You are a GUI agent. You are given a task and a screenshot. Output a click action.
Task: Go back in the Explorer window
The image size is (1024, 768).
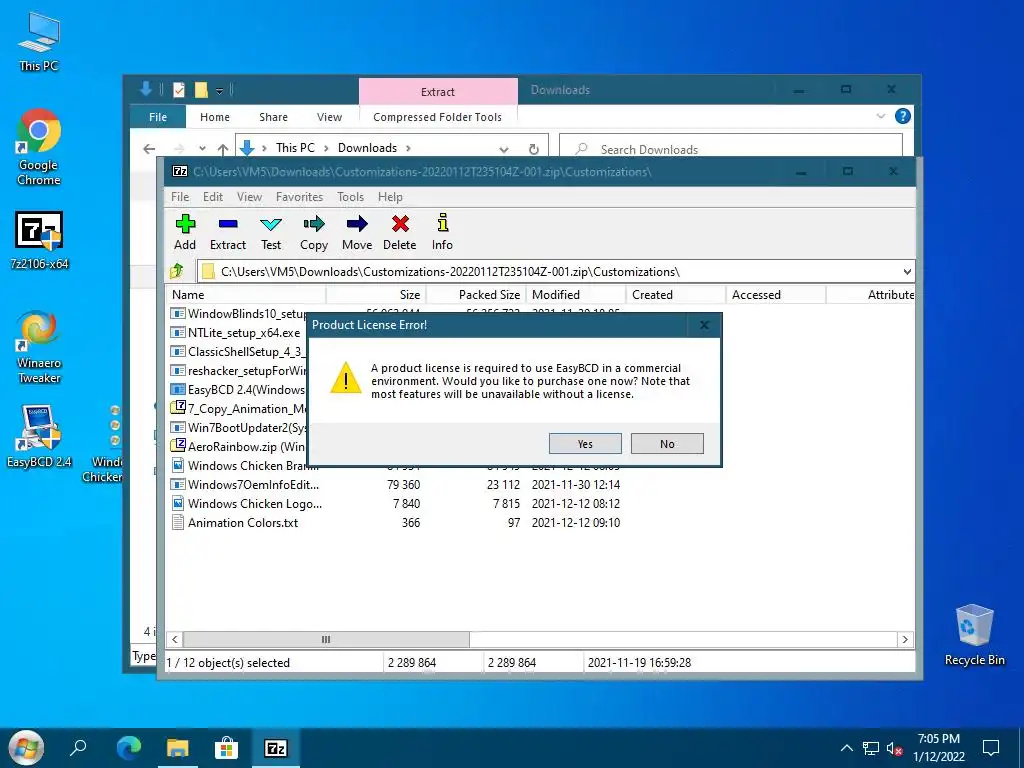click(149, 149)
